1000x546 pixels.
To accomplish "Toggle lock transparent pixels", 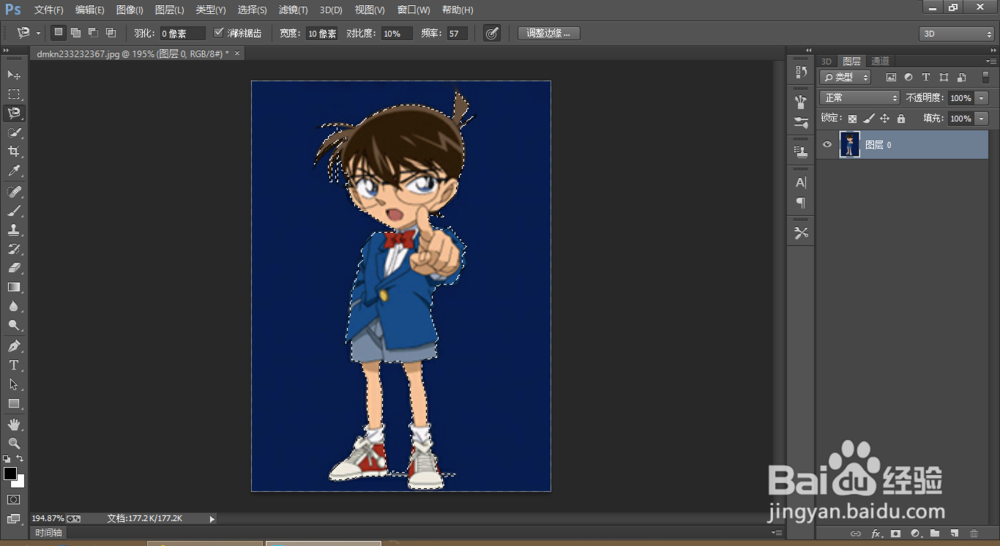I will click(852, 119).
